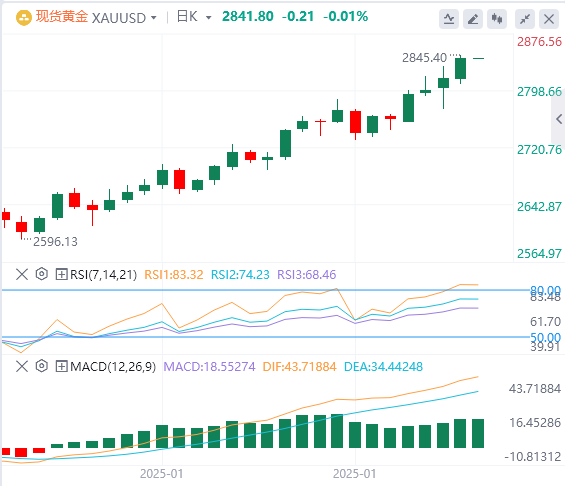Expand the XAUUSD symbol dropdown
Image resolution: width=565 pixels, height=486 pixels.
click(154, 18)
